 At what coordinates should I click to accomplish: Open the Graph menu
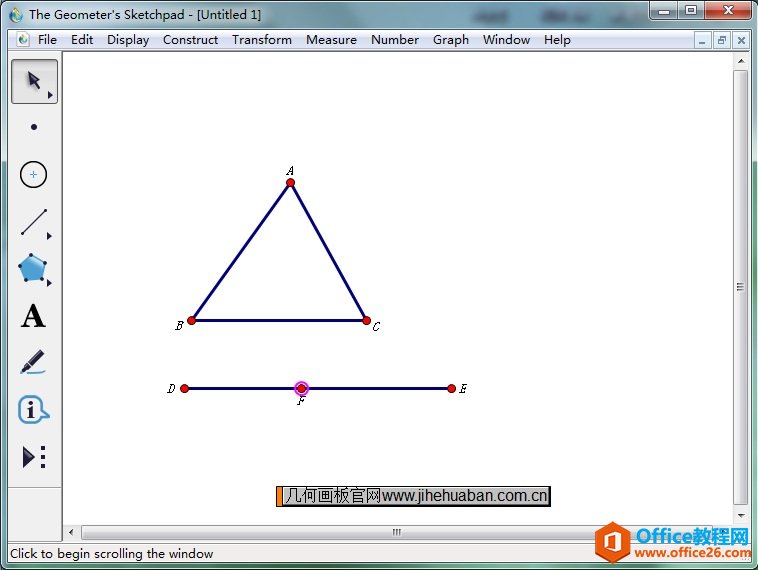[x=451, y=40]
